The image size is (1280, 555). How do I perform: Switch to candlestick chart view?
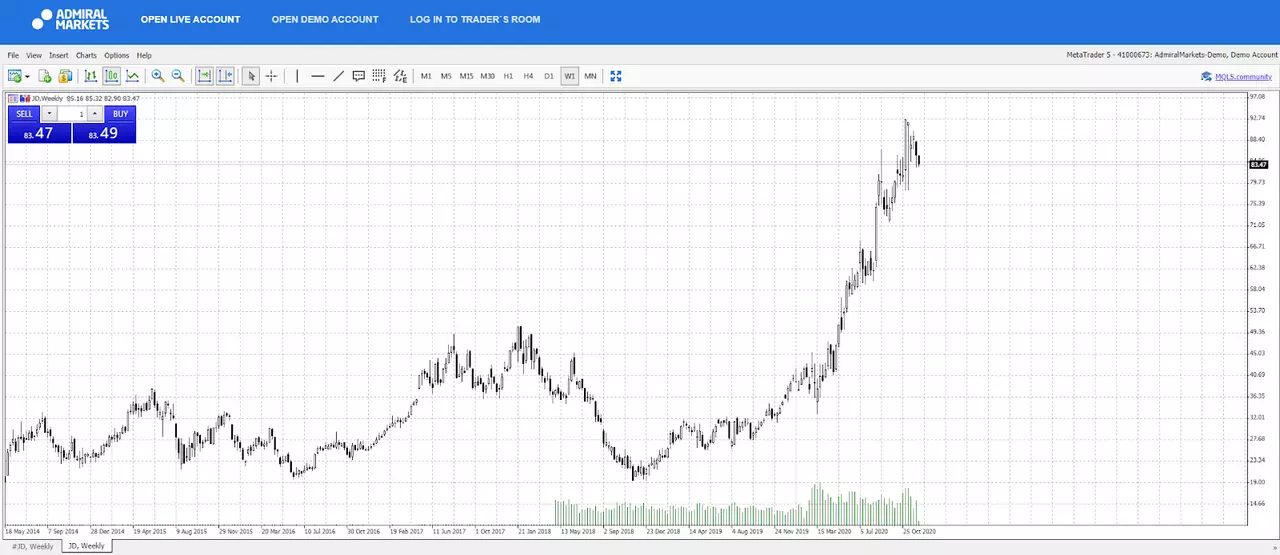tap(111, 76)
